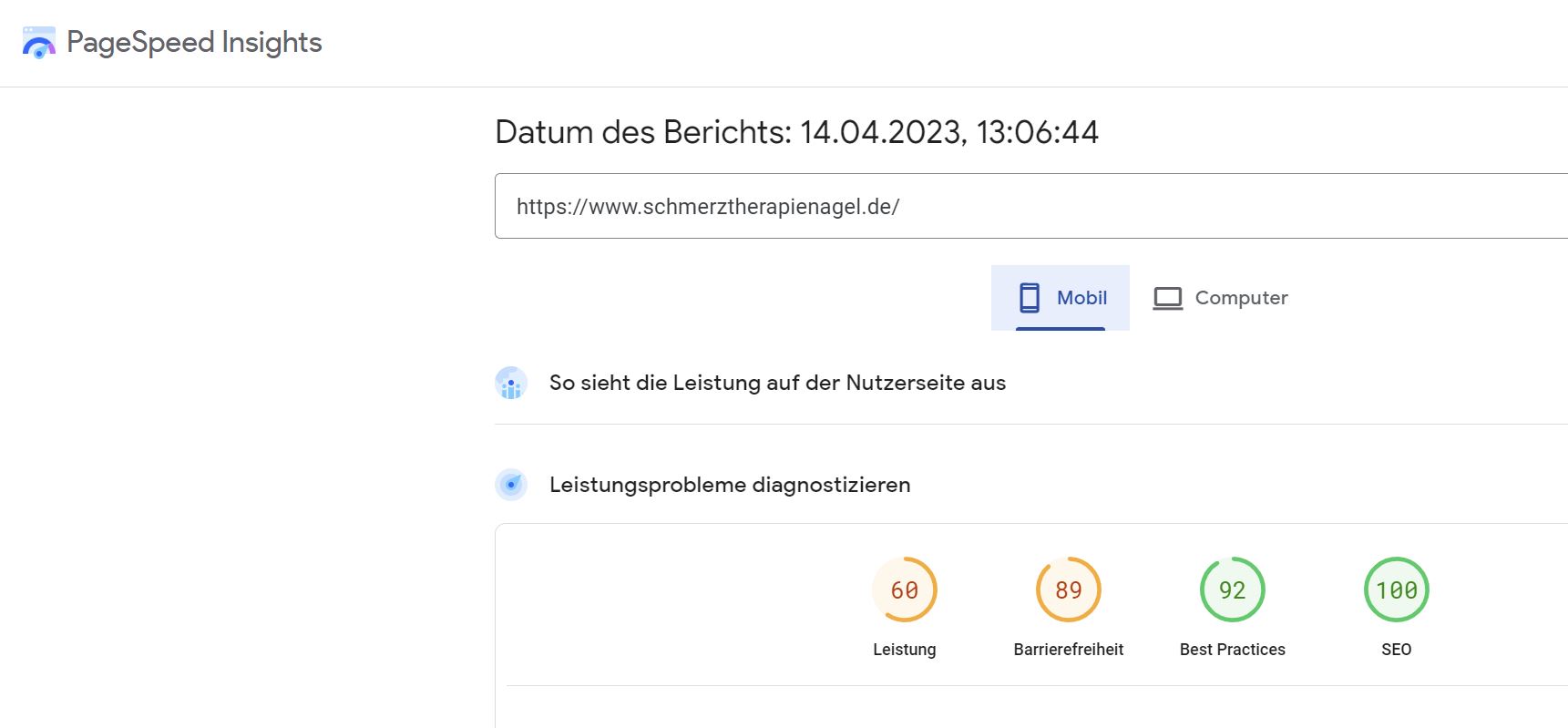This screenshot has height=728, width=1568.
Task: Click the laptop icon on Computer tab
Action: point(1168,299)
